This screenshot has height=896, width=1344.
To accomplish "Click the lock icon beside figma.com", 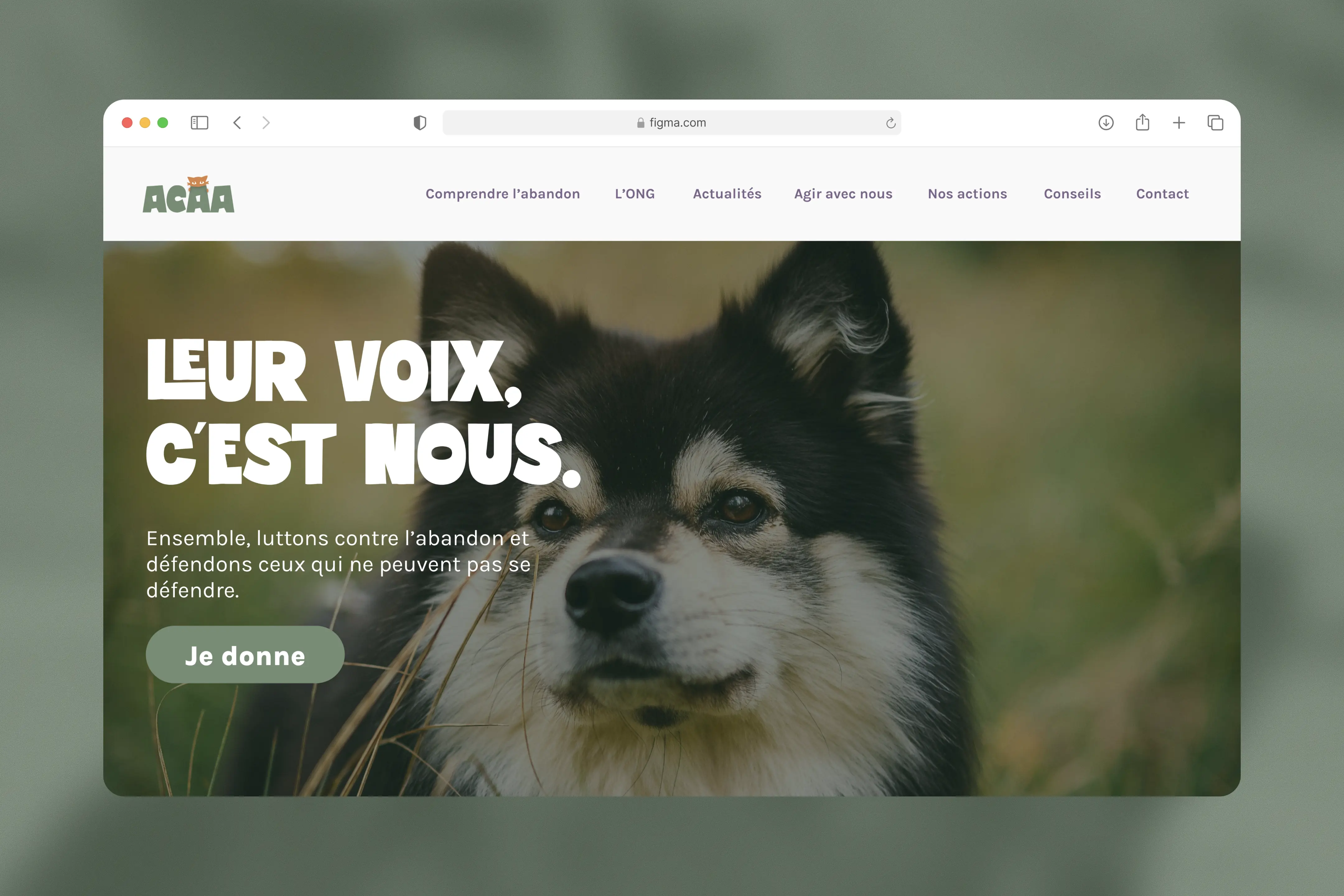I will [641, 123].
